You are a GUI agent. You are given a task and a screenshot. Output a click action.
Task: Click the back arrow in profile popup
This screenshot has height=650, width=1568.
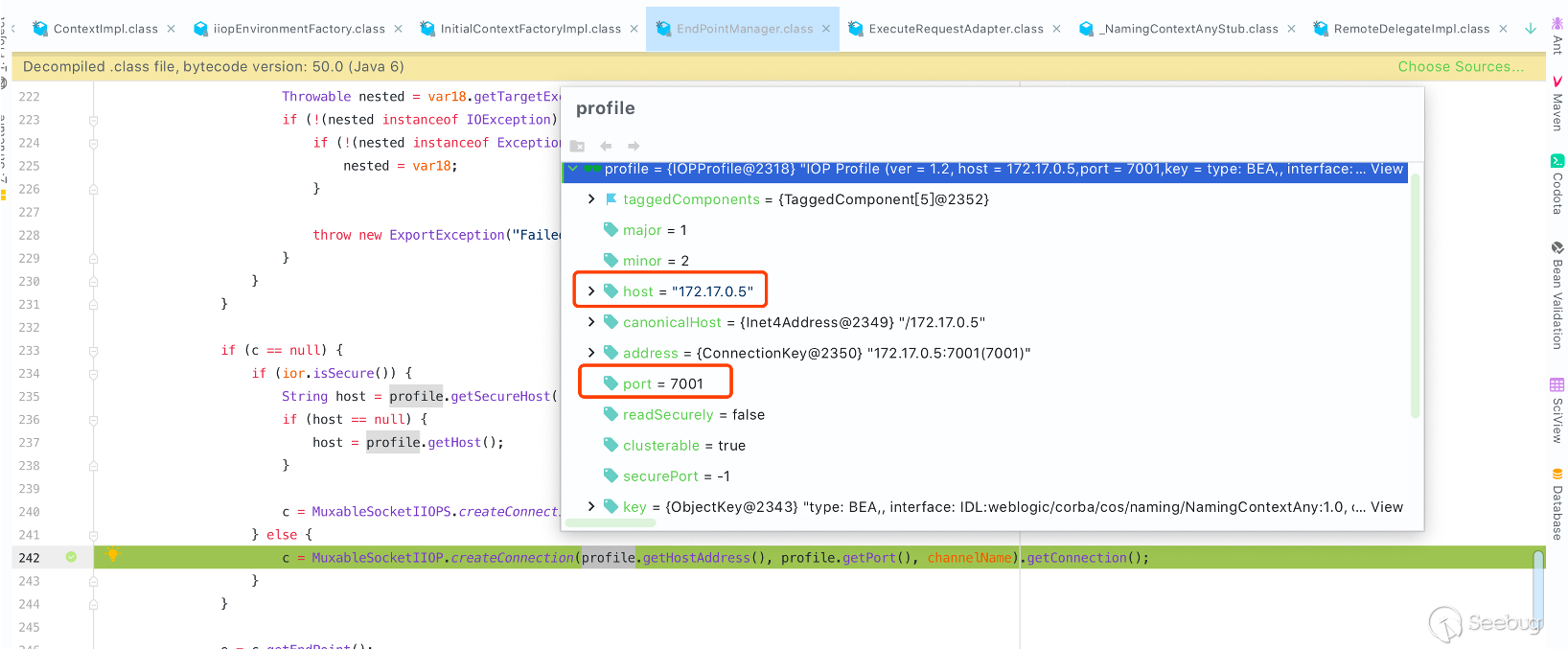[x=606, y=146]
